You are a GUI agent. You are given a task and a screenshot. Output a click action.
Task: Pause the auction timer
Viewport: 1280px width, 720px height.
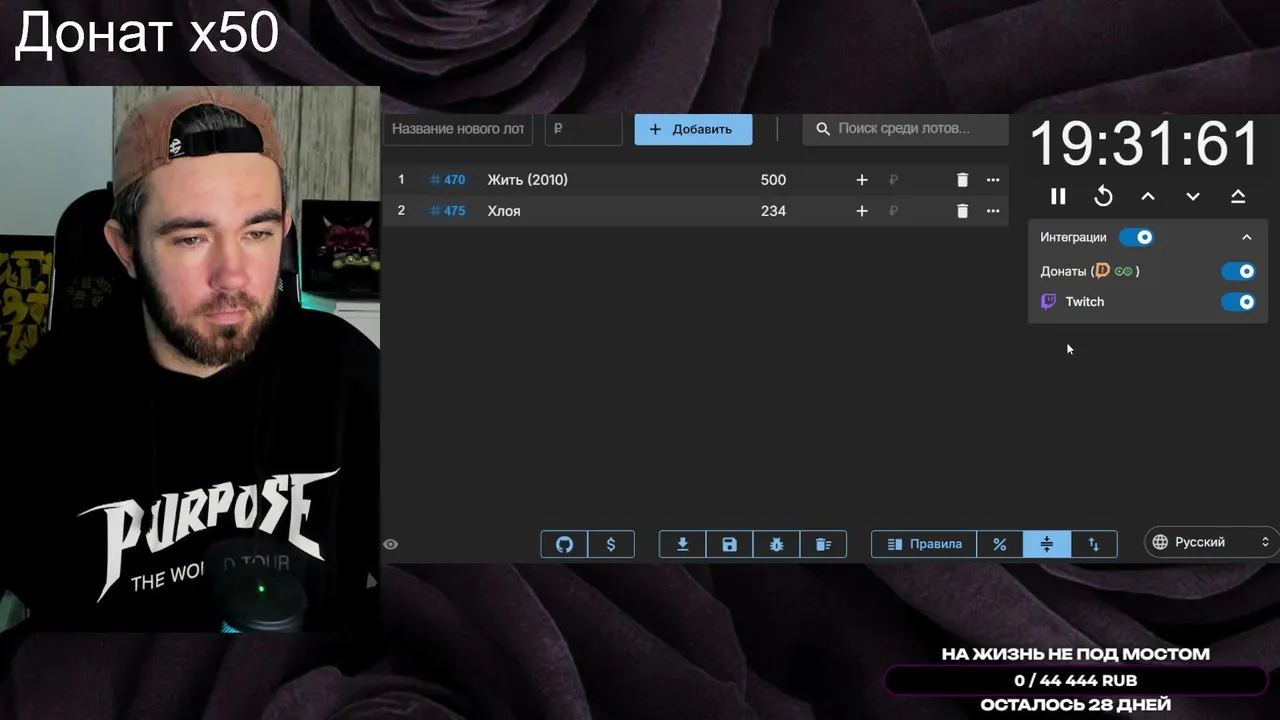click(1058, 196)
